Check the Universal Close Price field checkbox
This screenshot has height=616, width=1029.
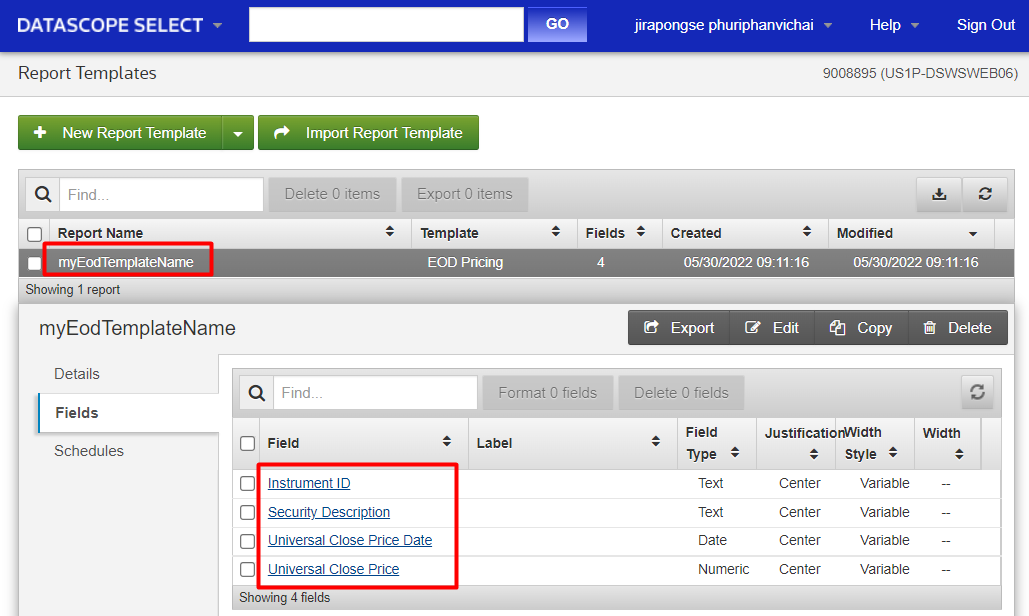pyautogui.click(x=247, y=569)
